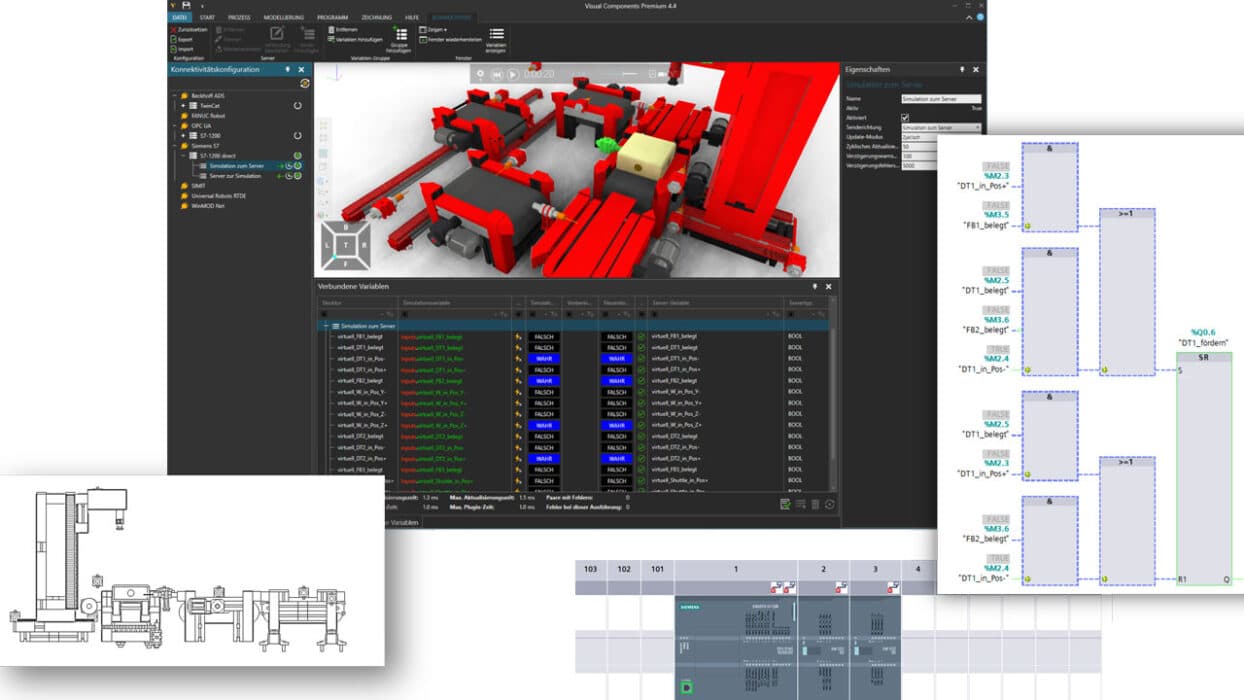This screenshot has width=1244, height=700.
Task: Click the Name field in Eigenschaften
Action: point(941,99)
